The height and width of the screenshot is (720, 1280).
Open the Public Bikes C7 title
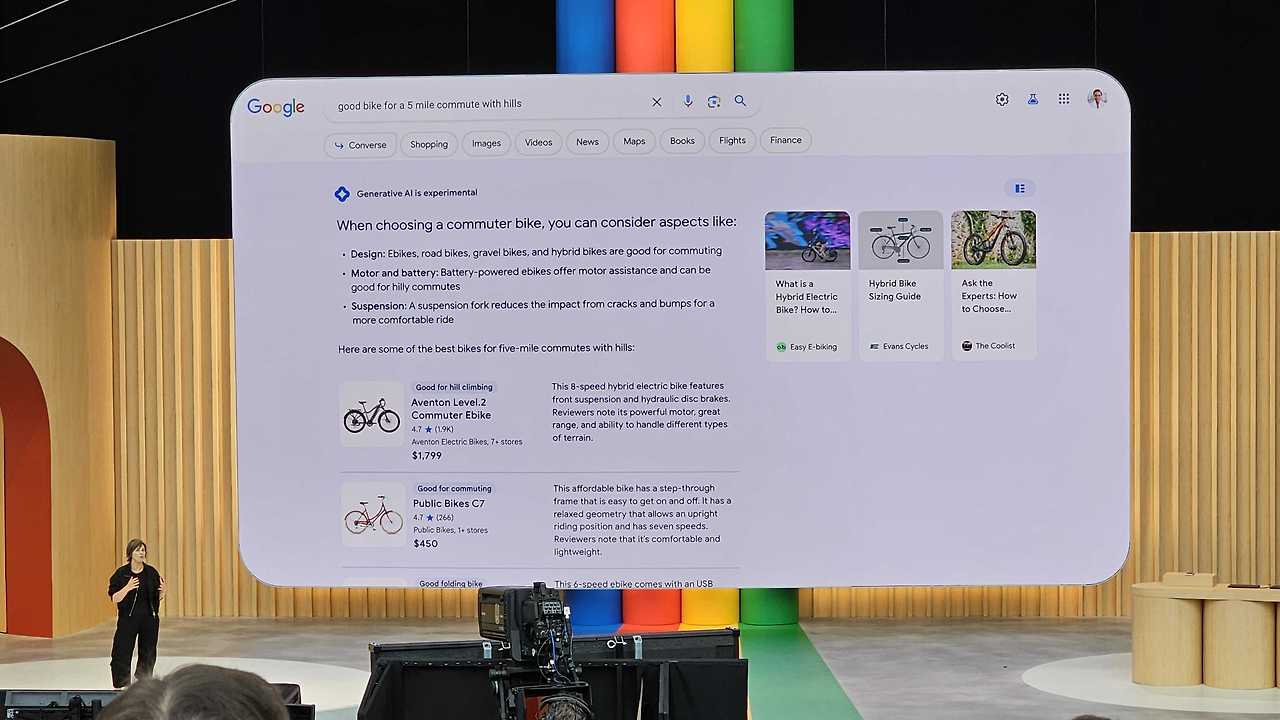tap(449, 504)
